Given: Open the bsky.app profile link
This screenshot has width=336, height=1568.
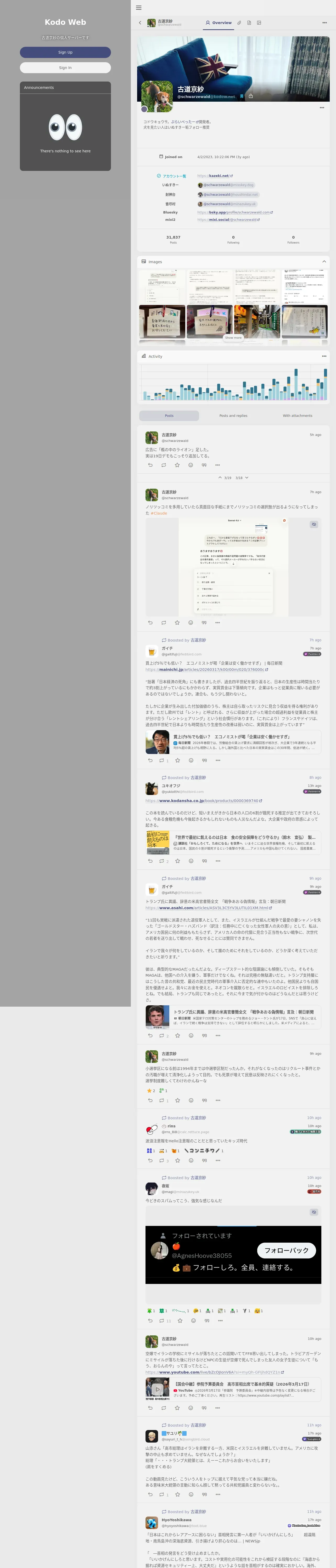Looking at the screenshot, I should coord(235,212).
